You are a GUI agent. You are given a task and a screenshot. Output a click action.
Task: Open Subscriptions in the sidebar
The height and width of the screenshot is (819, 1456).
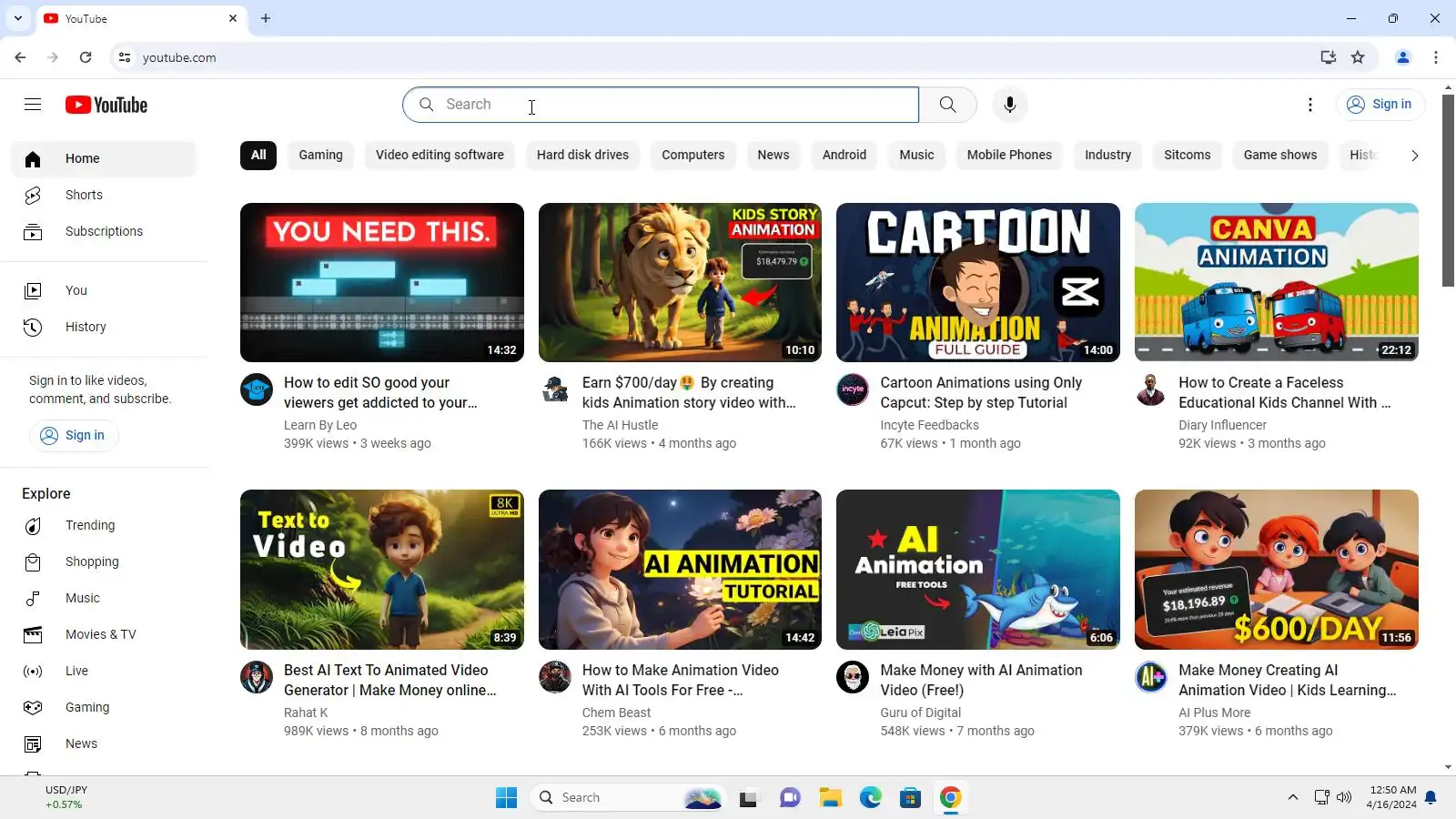click(104, 231)
